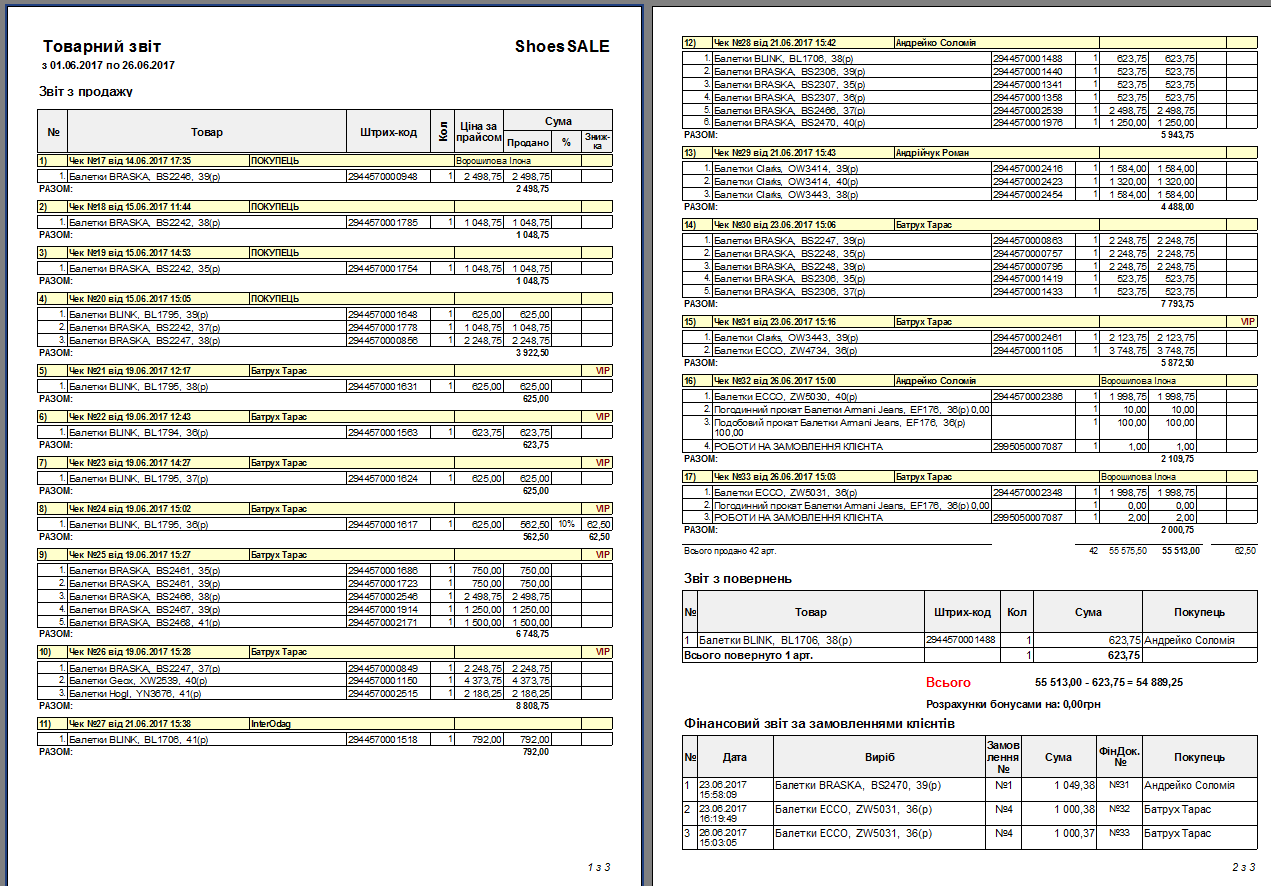Image resolution: width=1271 pixels, height=886 pixels.
Task: Click the 10% discount cell in Чек №24
Action: (x=566, y=524)
